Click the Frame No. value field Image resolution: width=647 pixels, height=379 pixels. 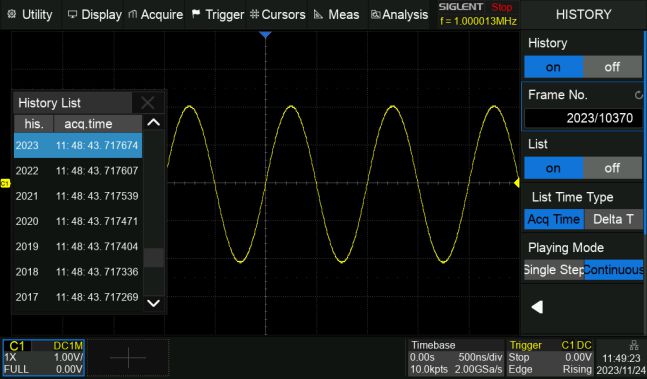(583, 118)
